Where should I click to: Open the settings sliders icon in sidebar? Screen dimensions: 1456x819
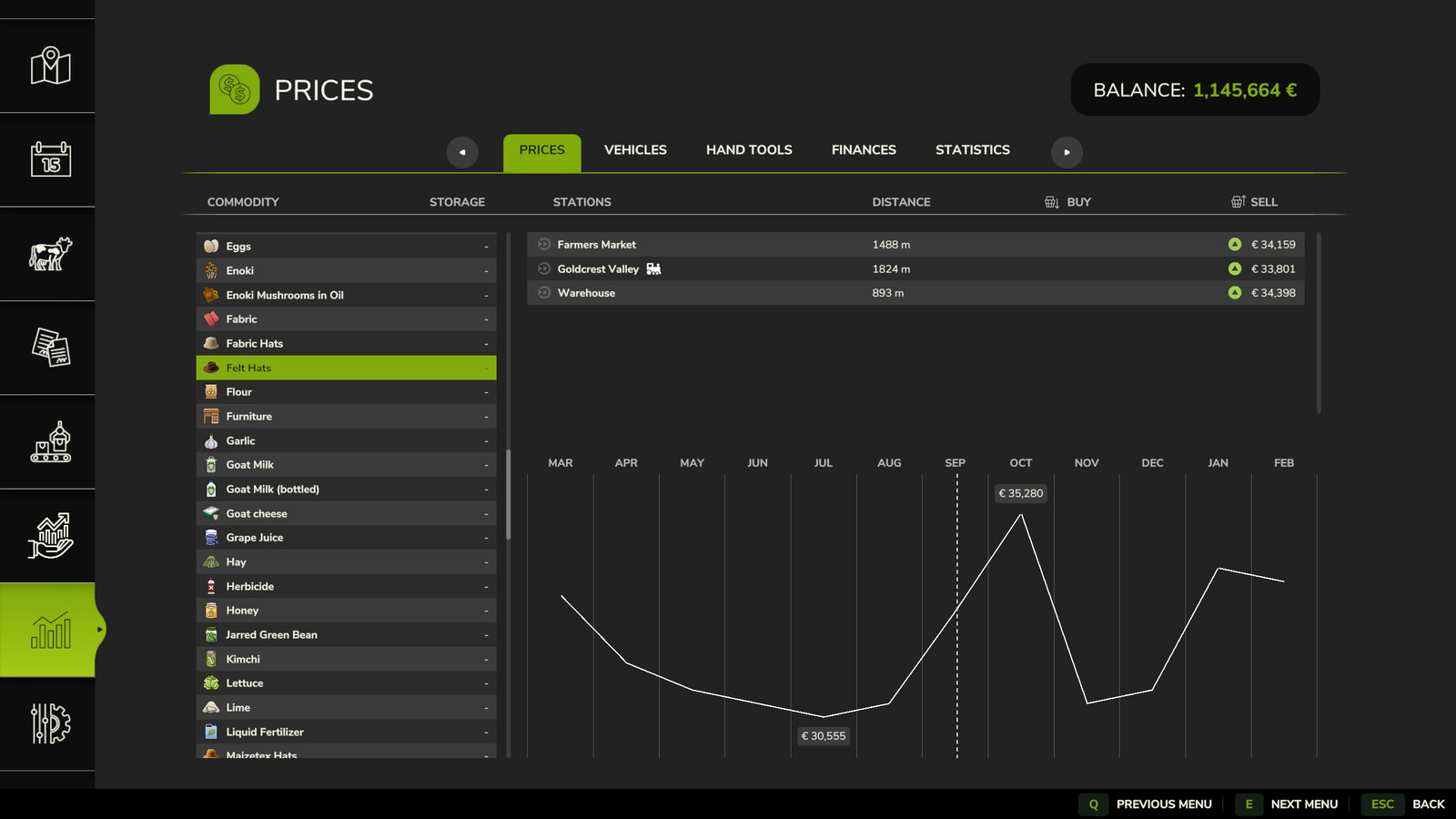click(x=50, y=724)
